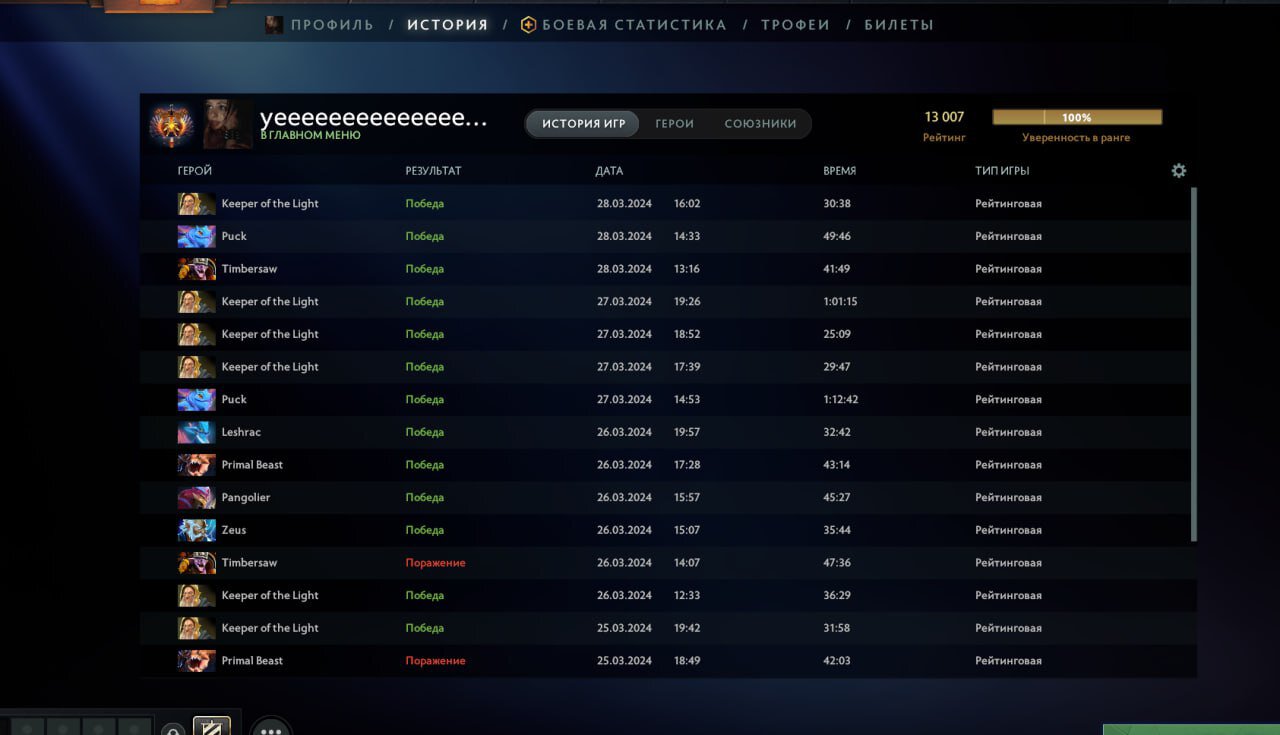Click the Leshrac hero portrait icon
The height and width of the screenshot is (735, 1280).
click(x=196, y=432)
